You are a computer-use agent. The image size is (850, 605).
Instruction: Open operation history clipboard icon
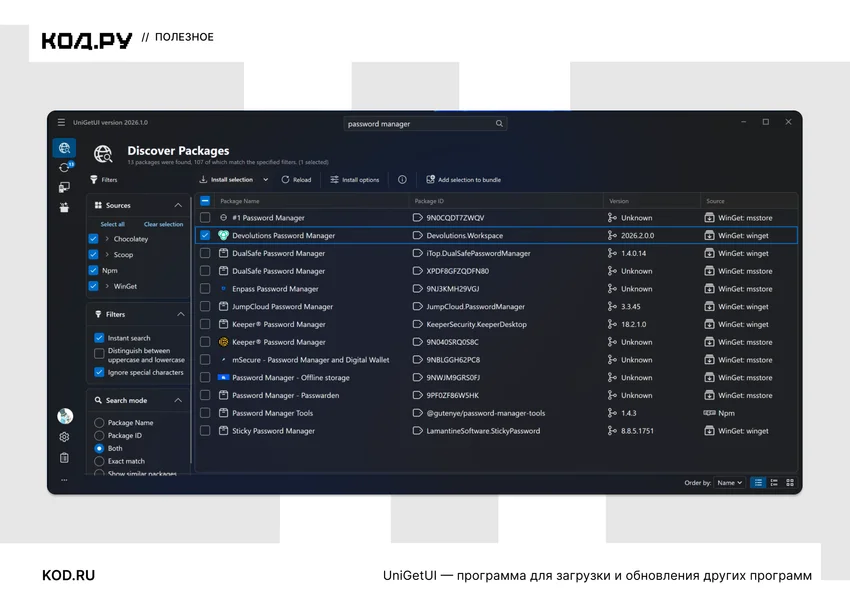[x=64, y=458]
